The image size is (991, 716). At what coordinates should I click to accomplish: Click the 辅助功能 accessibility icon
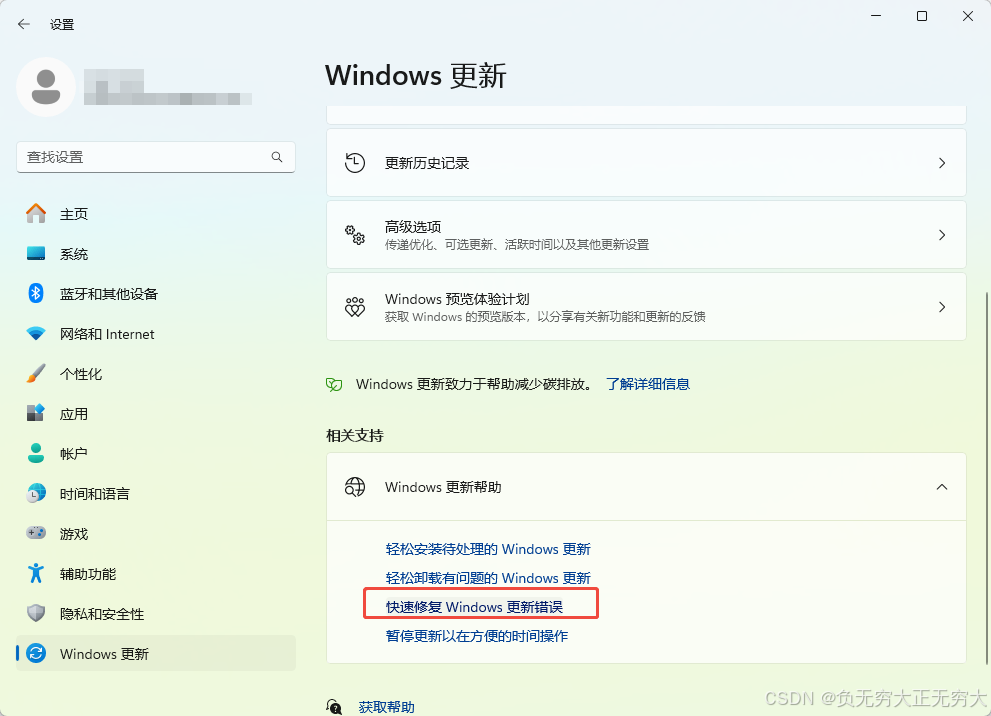[36, 573]
